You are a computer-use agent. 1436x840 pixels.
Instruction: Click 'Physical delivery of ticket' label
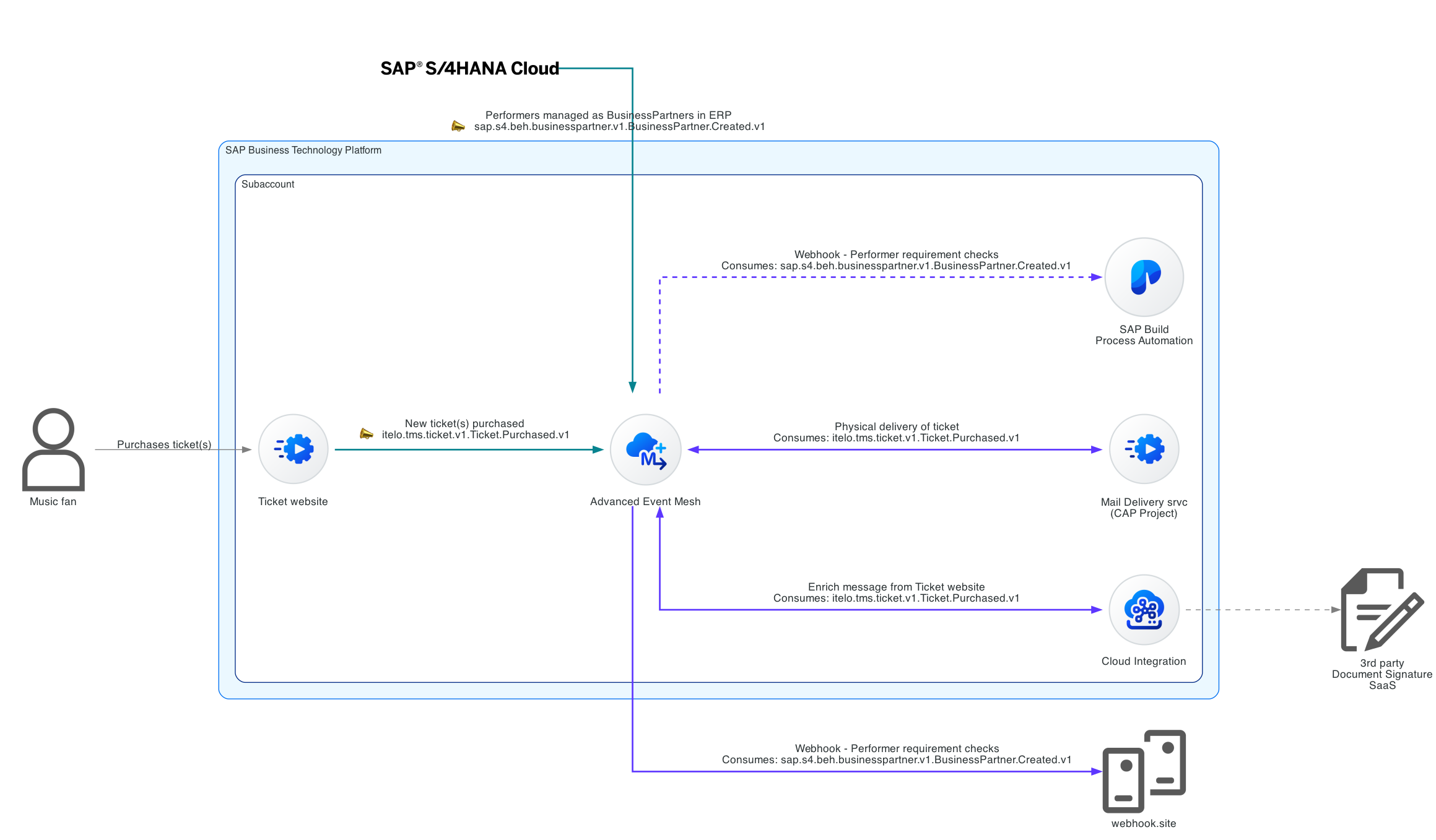tap(897, 426)
